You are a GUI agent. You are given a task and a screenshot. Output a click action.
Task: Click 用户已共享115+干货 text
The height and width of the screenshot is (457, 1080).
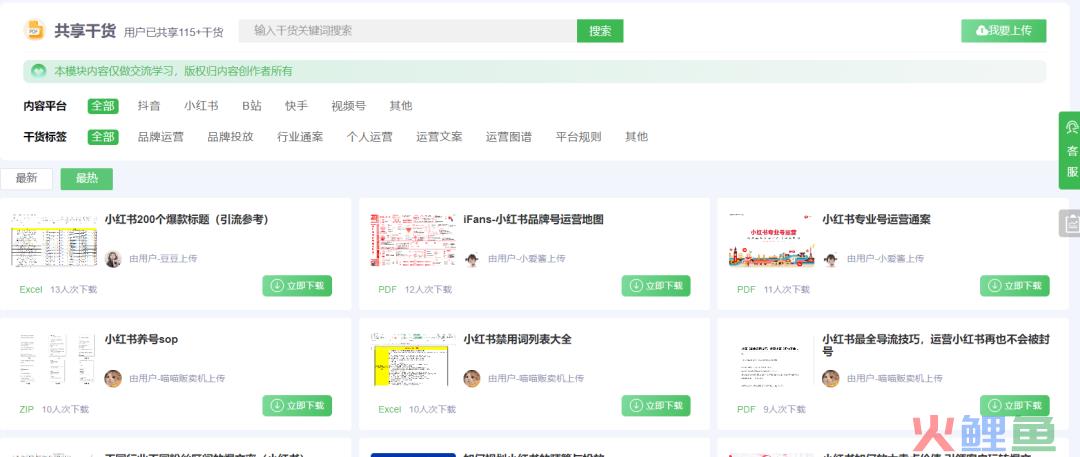pyautogui.click(x=174, y=32)
